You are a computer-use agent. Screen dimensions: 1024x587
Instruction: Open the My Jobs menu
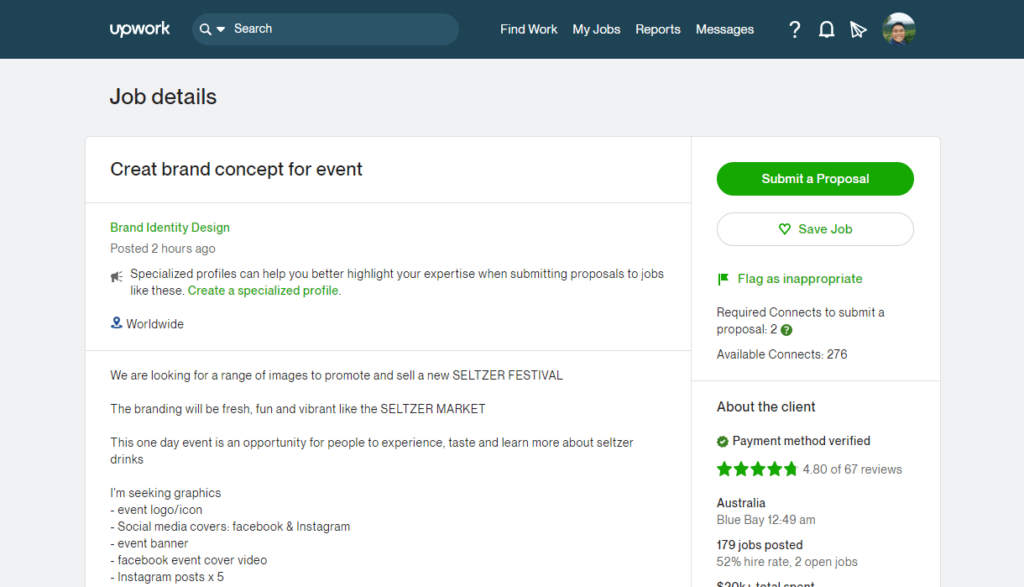point(596,29)
